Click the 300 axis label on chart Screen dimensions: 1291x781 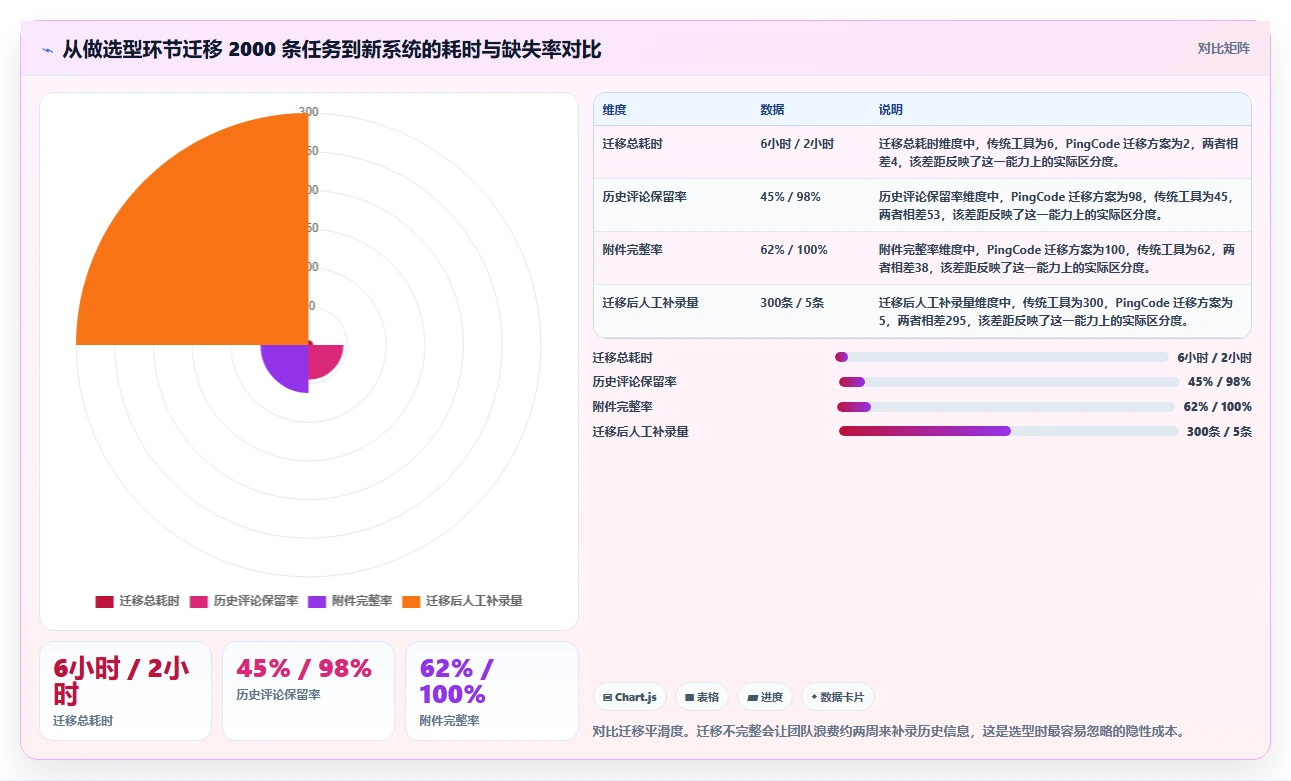[309, 112]
